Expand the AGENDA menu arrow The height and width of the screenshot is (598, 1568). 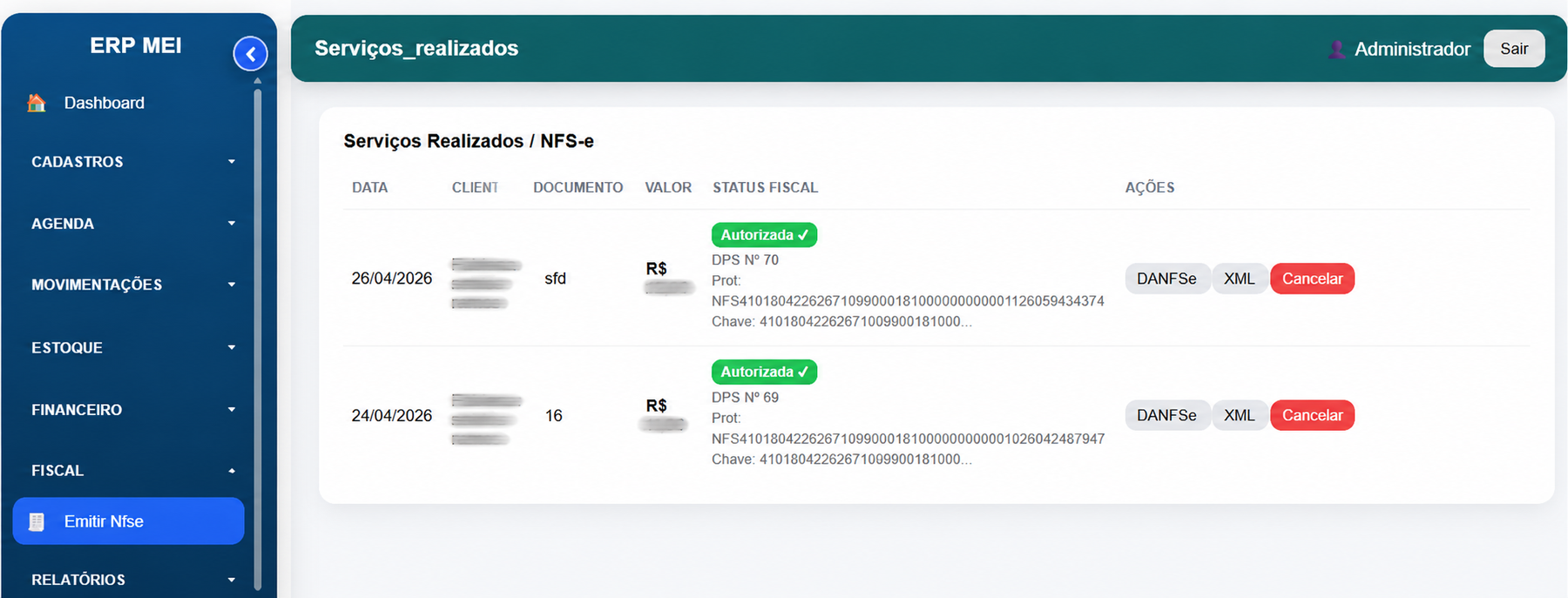pyautogui.click(x=232, y=224)
